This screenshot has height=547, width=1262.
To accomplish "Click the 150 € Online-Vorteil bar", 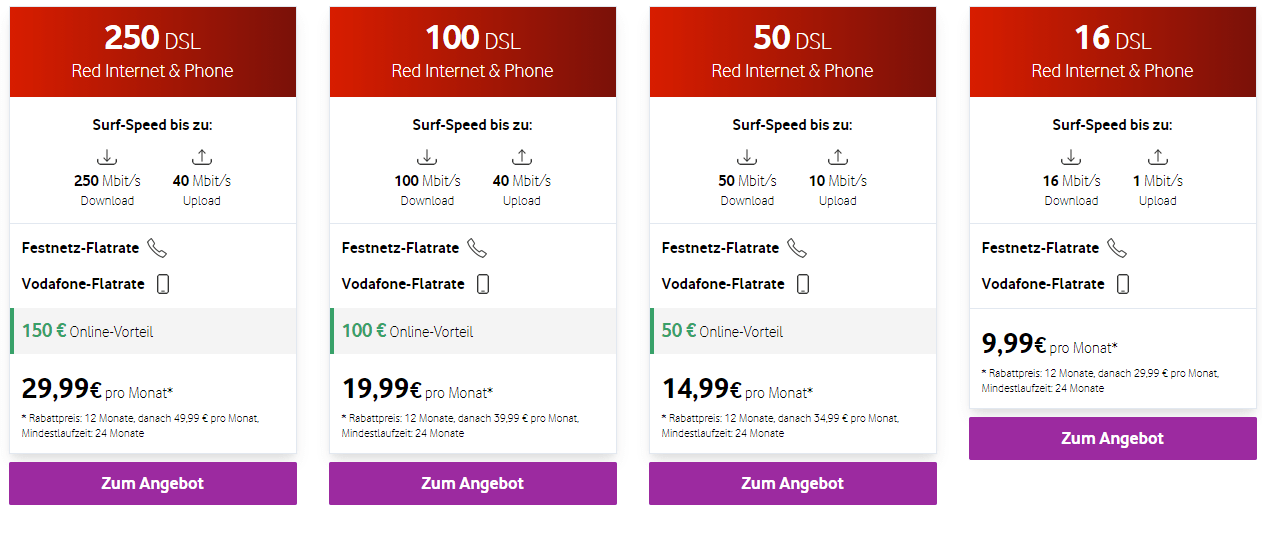I will point(153,331).
